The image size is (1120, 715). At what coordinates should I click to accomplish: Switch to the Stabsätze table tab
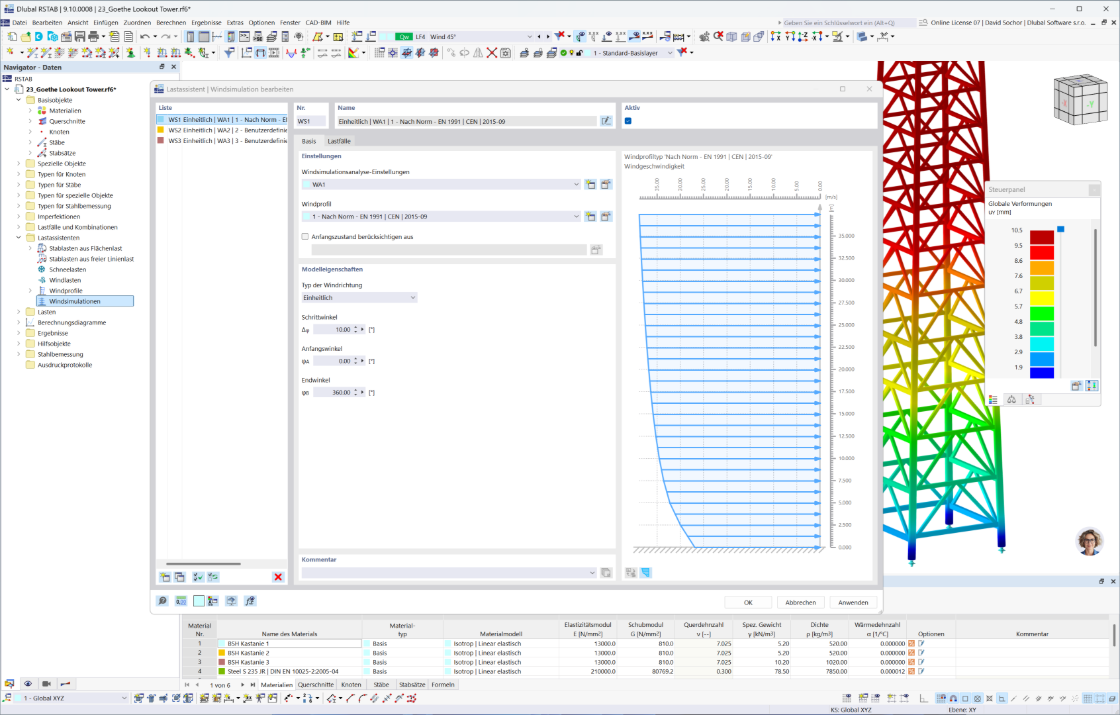pos(412,684)
